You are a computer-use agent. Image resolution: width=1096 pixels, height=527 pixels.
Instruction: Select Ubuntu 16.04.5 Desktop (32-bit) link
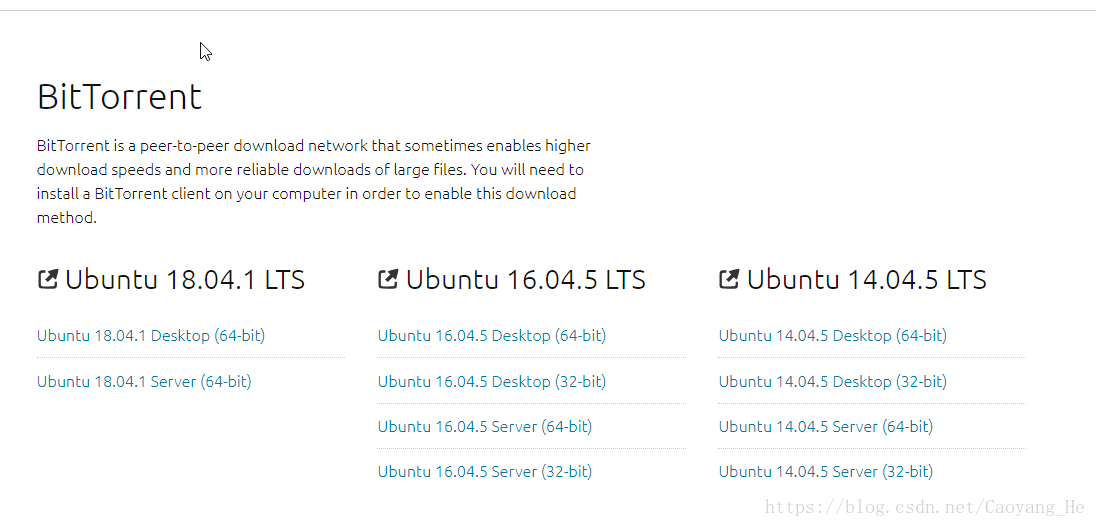coord(492,382)
